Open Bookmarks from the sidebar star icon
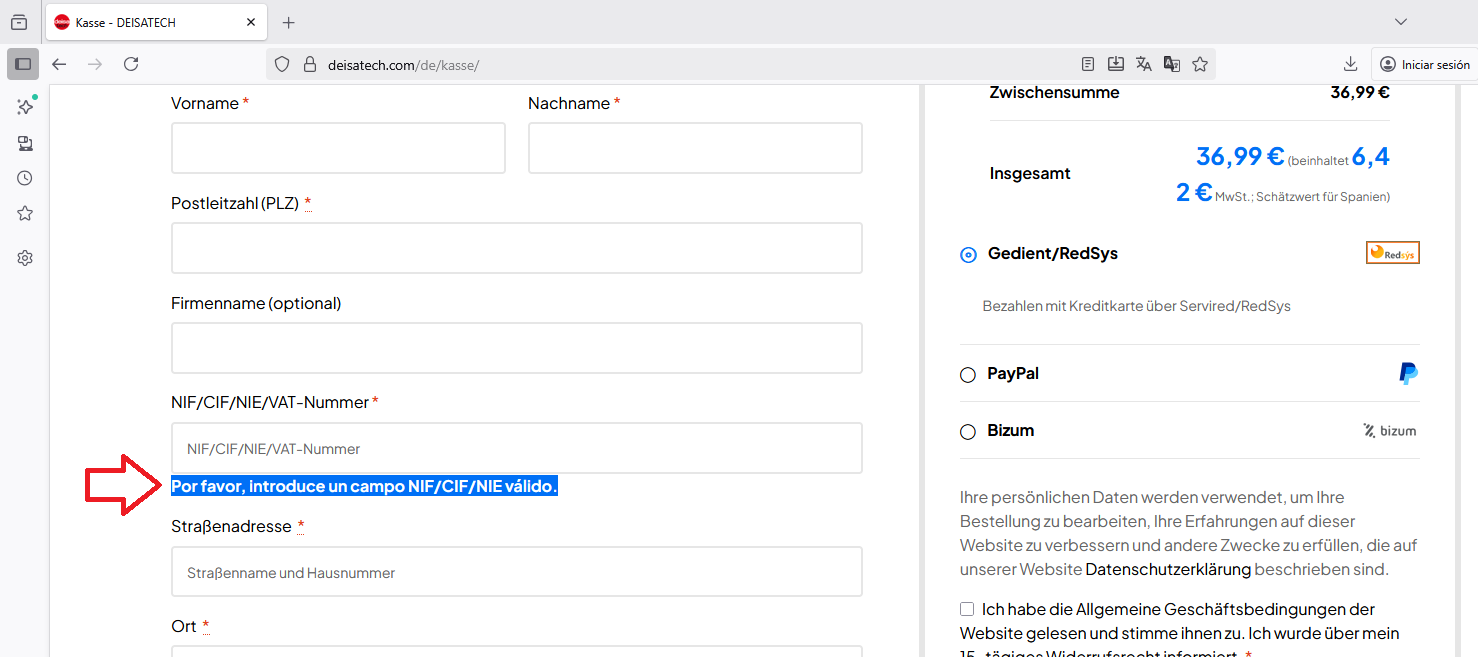The width and height of the screenshot is (1478, 657). point(25,213)
